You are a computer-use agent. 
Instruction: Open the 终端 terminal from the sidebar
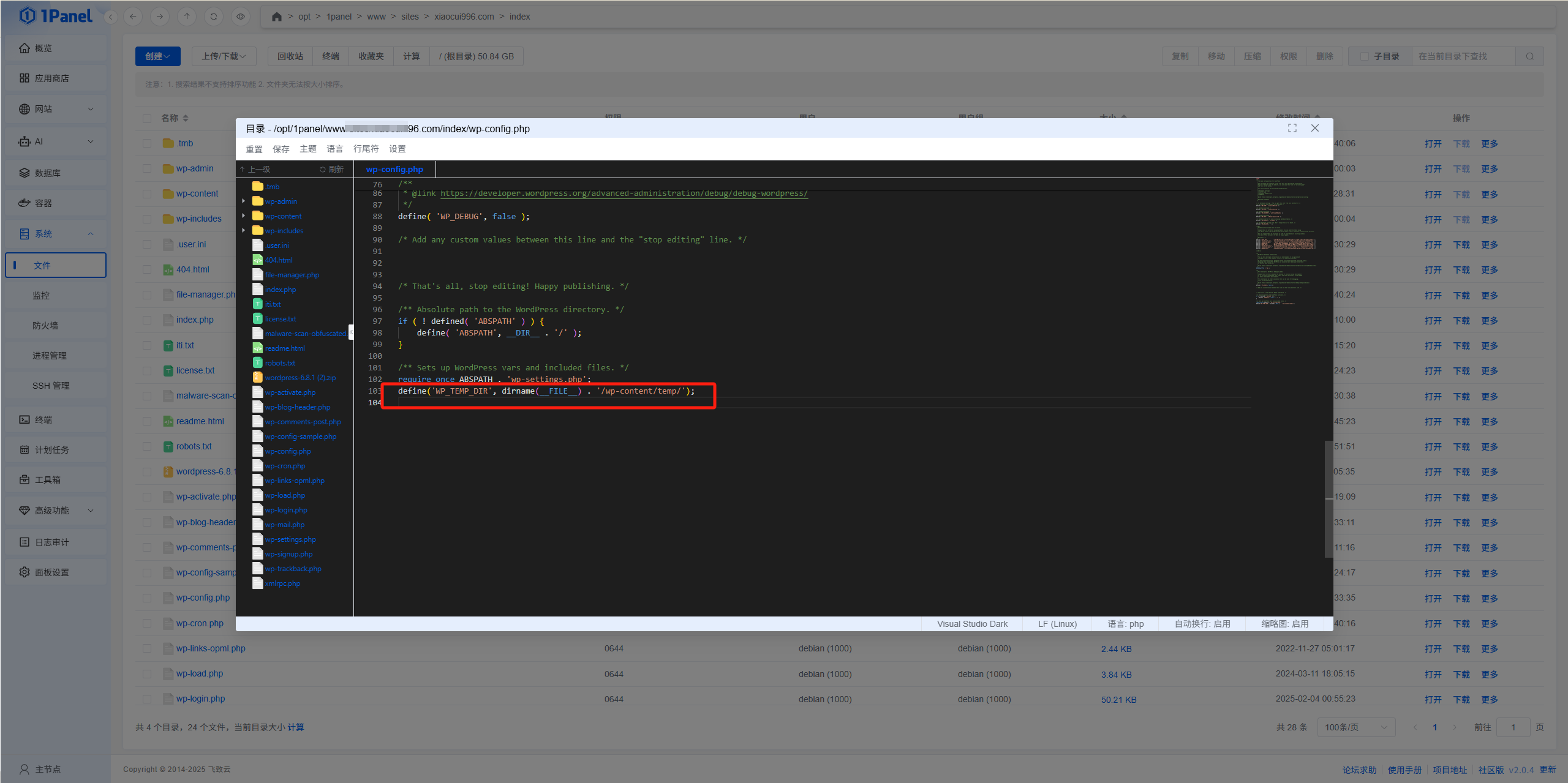pos(43,419)
